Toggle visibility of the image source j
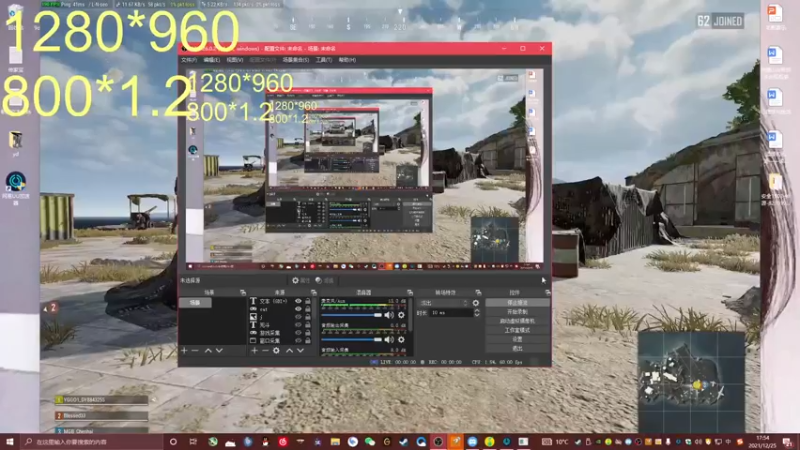This screenshot has height=450, width=800. tap(298, 317)
